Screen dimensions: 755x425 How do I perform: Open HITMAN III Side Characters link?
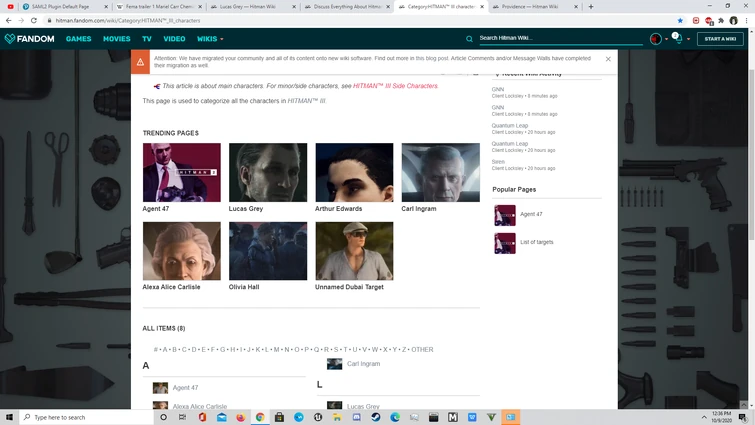[395, 86]
